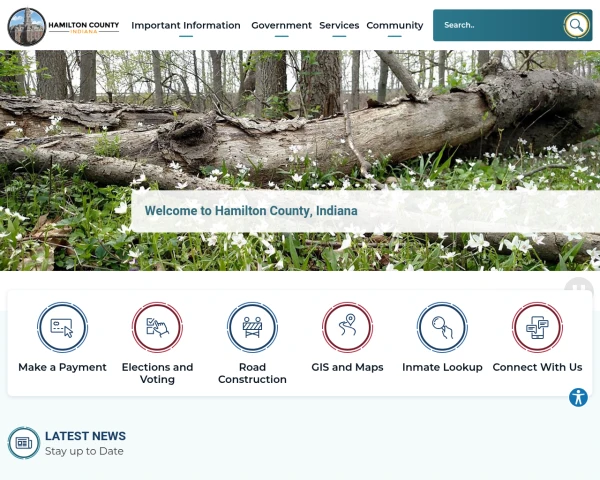Click the GIS and Maps label
The height and width of the screenshot is (480, 600).
347,367
